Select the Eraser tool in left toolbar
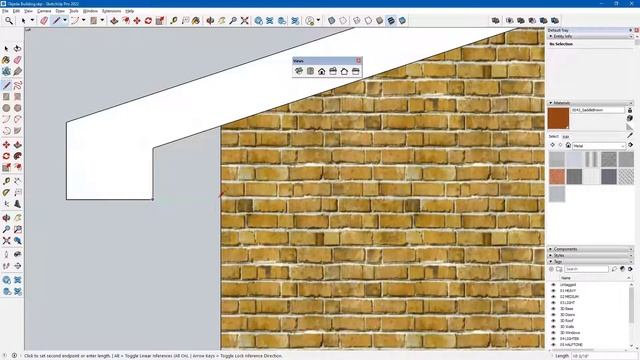Viewport: 640px width, 360px height. point(18,60)
